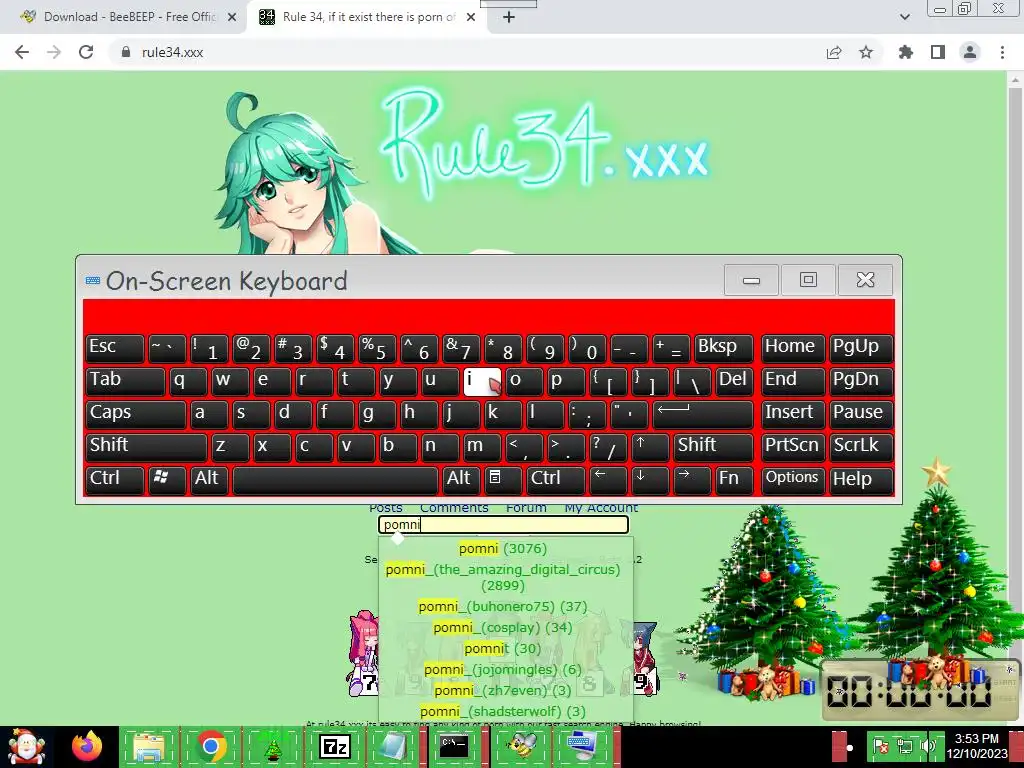This screenshot has width=1024, height=768.
Task: Open Command Prompt from the taskbar
Action: click(455, 747)
